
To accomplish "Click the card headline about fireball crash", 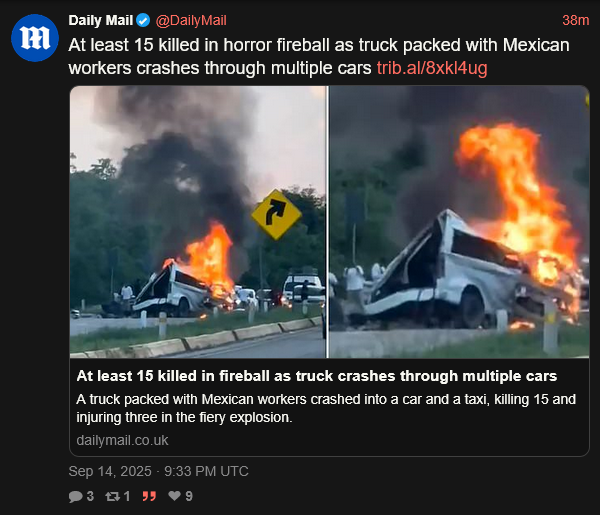I will click(317, 376).
